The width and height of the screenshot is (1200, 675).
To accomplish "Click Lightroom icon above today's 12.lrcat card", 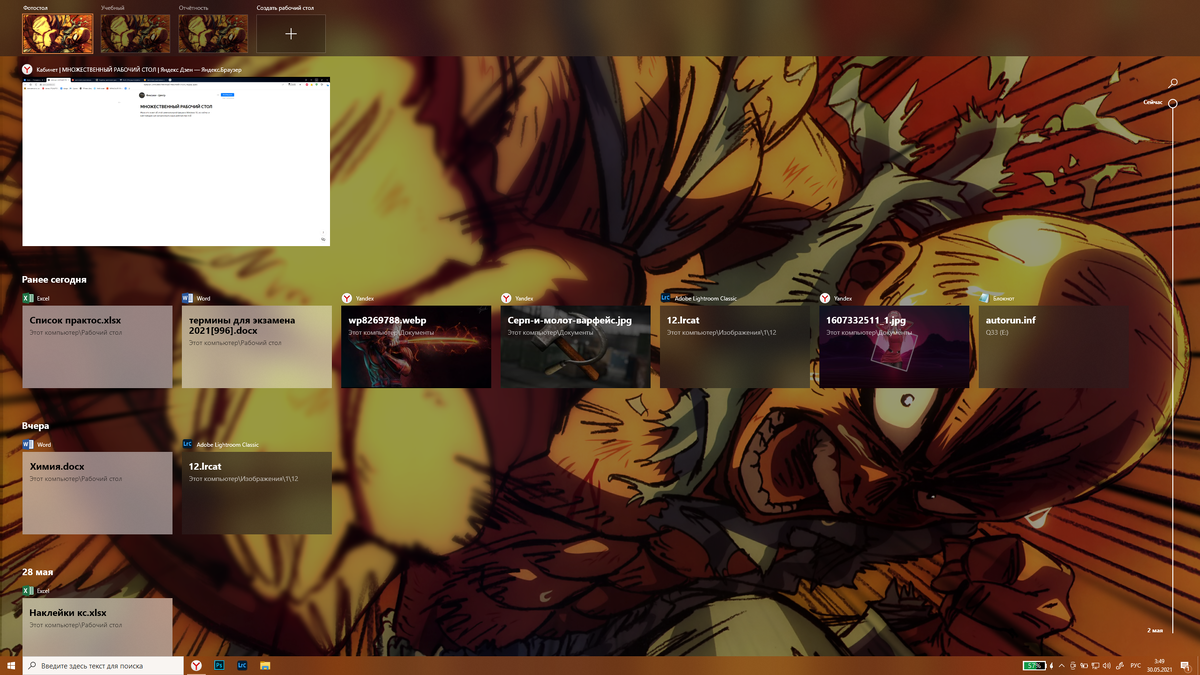I will (665, 298).
